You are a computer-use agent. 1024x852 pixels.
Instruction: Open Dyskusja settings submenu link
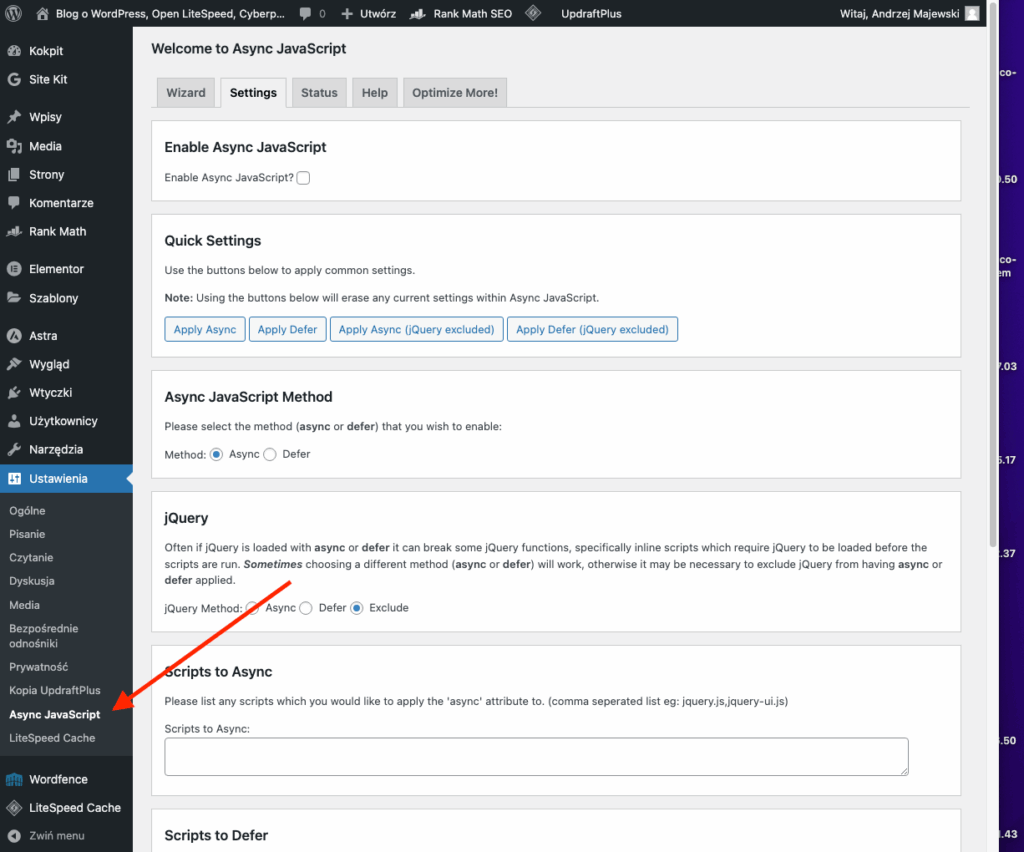pos(32,581)
